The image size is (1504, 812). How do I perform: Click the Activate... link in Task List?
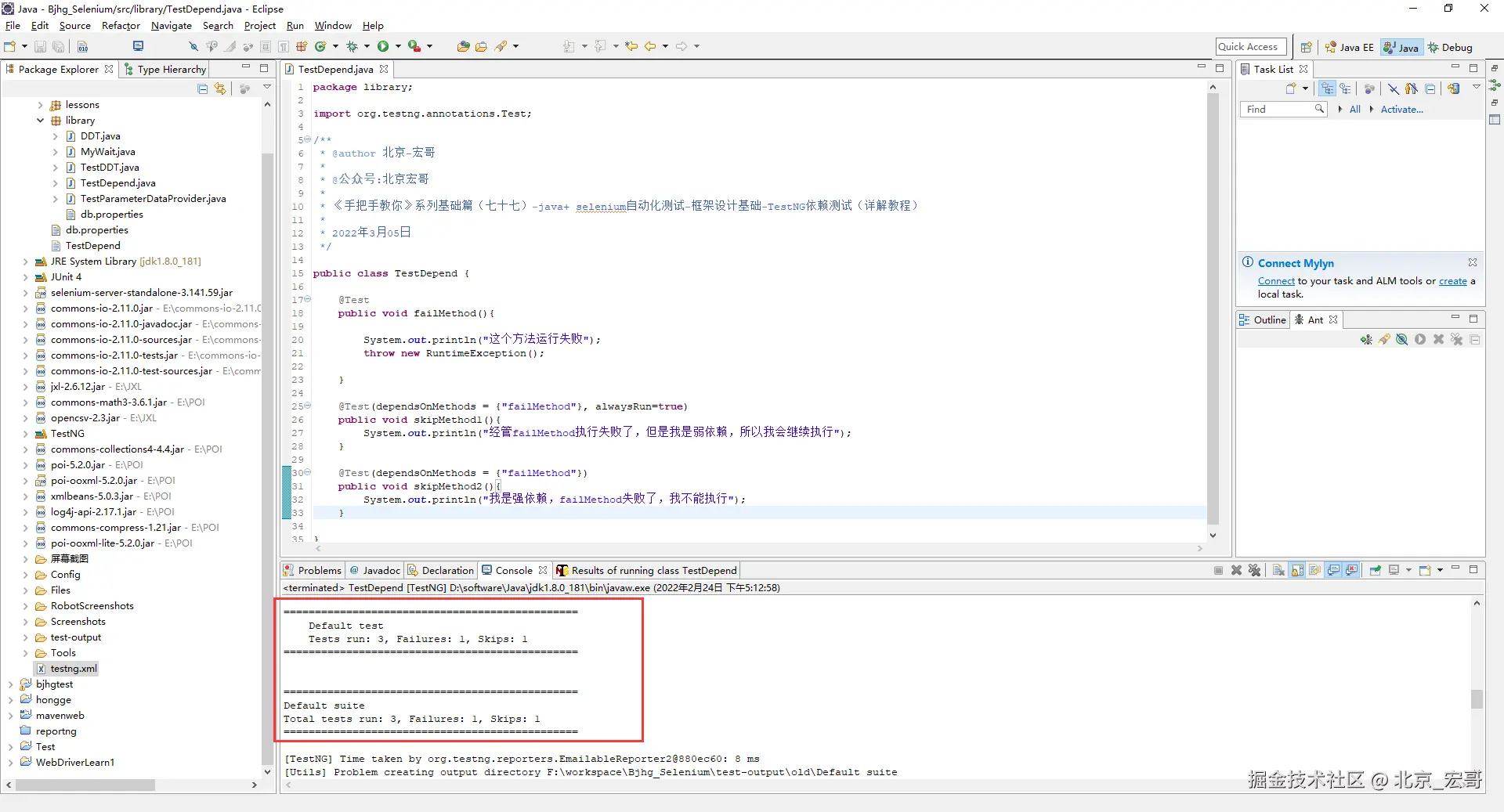pyautogui.click(x=1401, y=110)
